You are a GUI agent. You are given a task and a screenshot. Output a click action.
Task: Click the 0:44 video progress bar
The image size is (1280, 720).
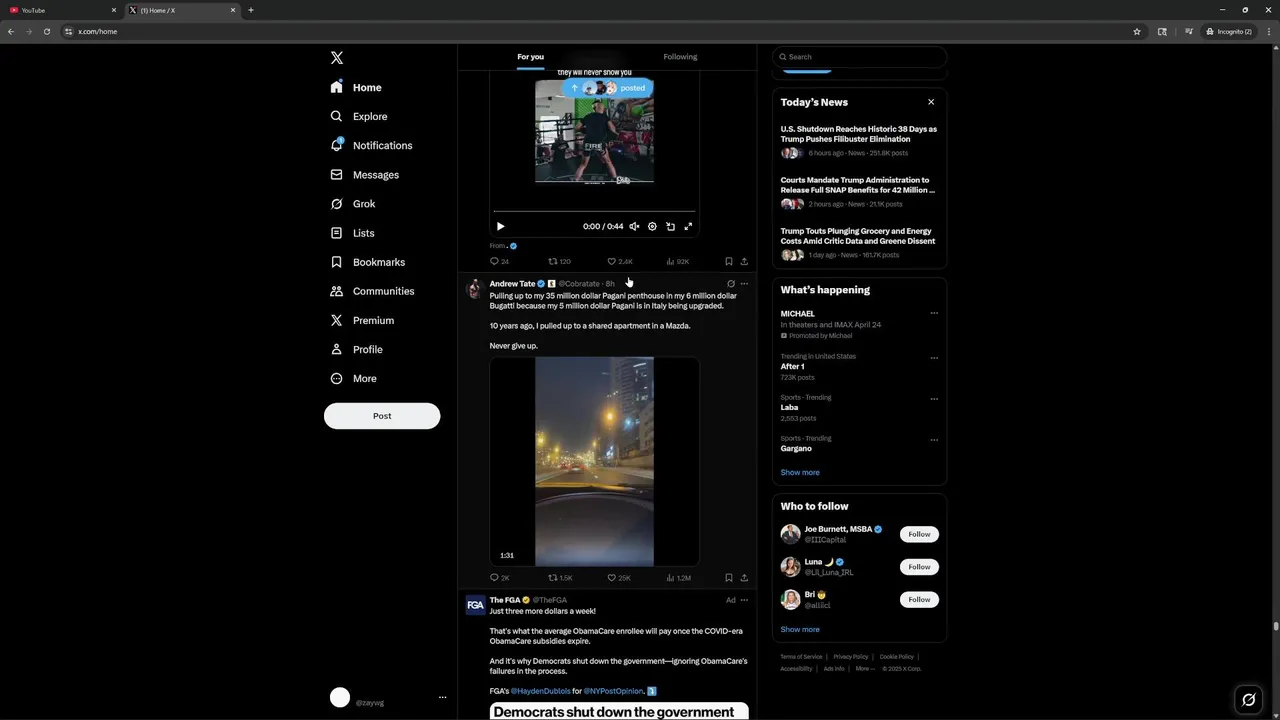[x=594, y=212]
